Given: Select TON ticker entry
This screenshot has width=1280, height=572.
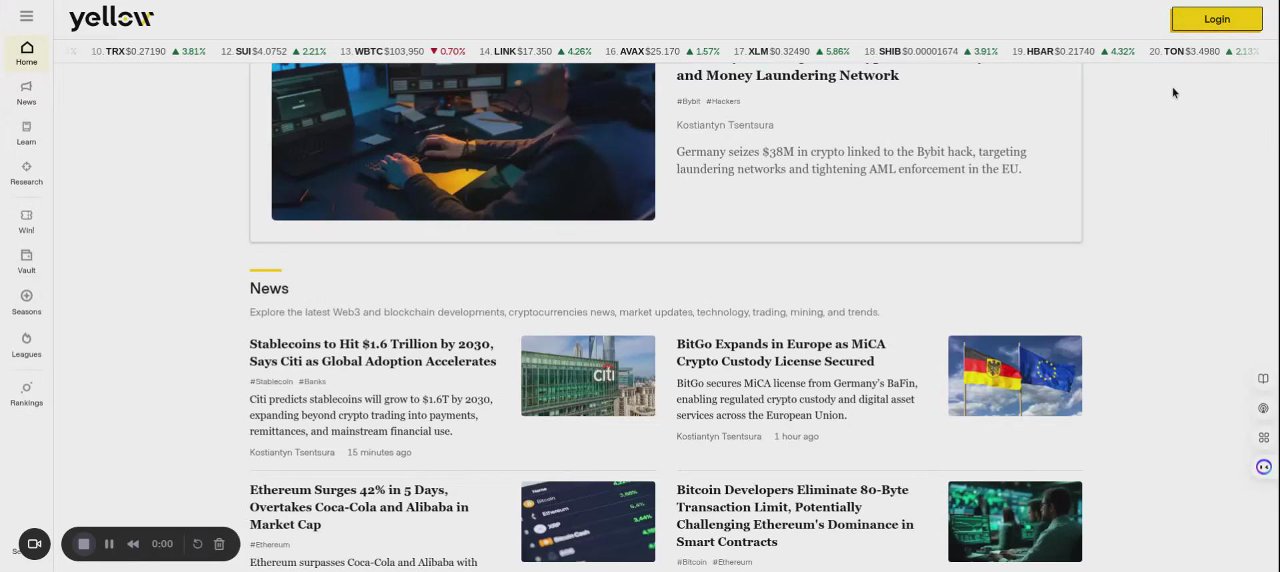Looking at the screenshot, I should pyautogui.click(x=1203, y=51).
